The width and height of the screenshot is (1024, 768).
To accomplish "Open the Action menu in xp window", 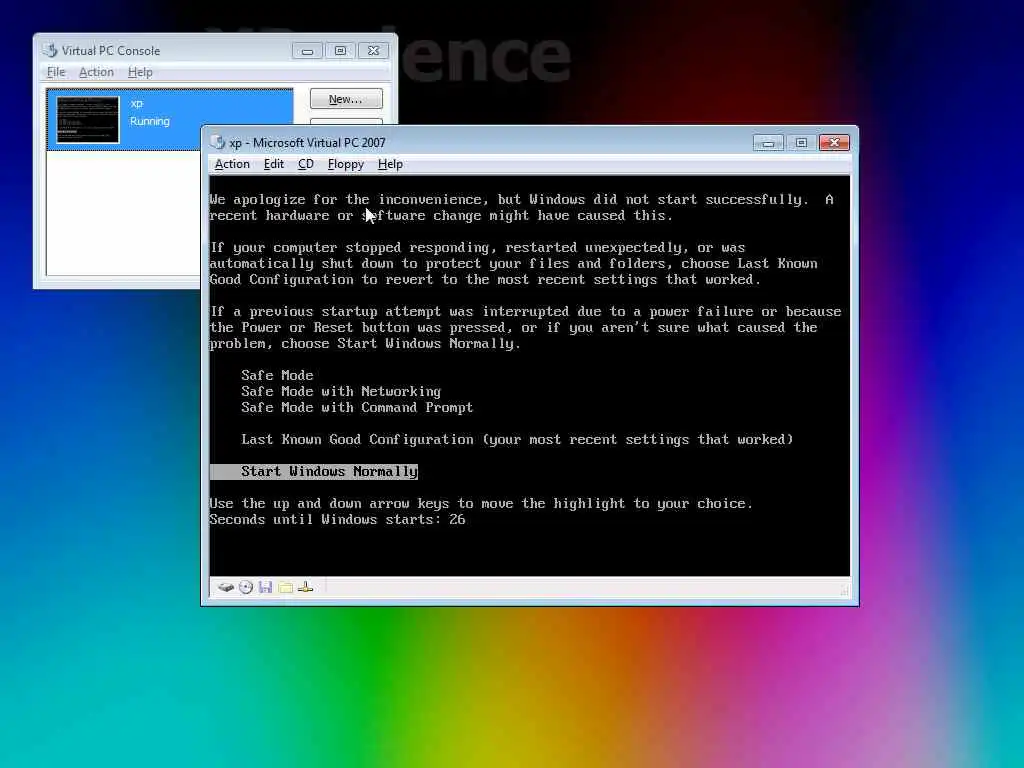I will [x=232, y=164].
